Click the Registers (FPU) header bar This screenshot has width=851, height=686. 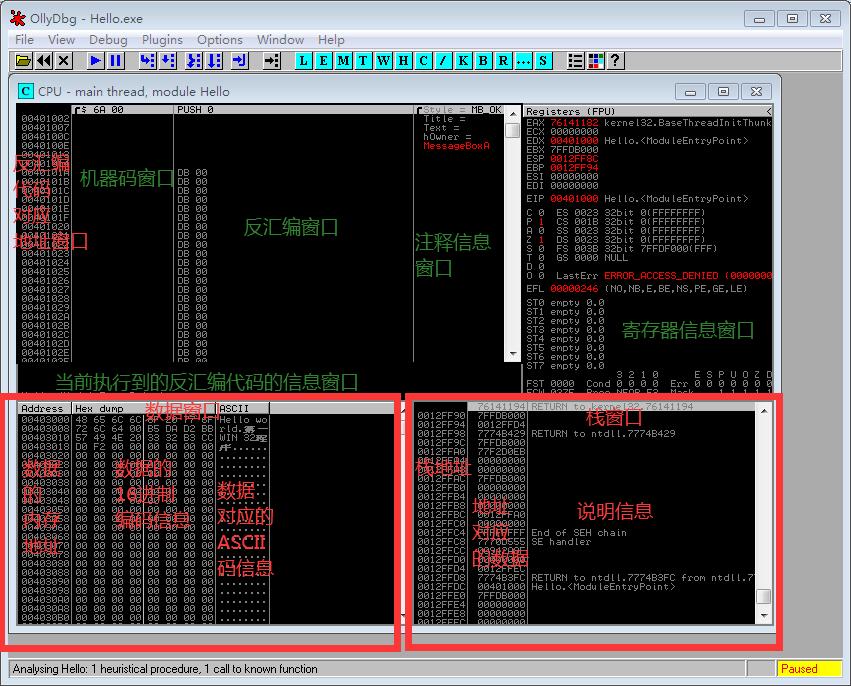coord(647,111)
